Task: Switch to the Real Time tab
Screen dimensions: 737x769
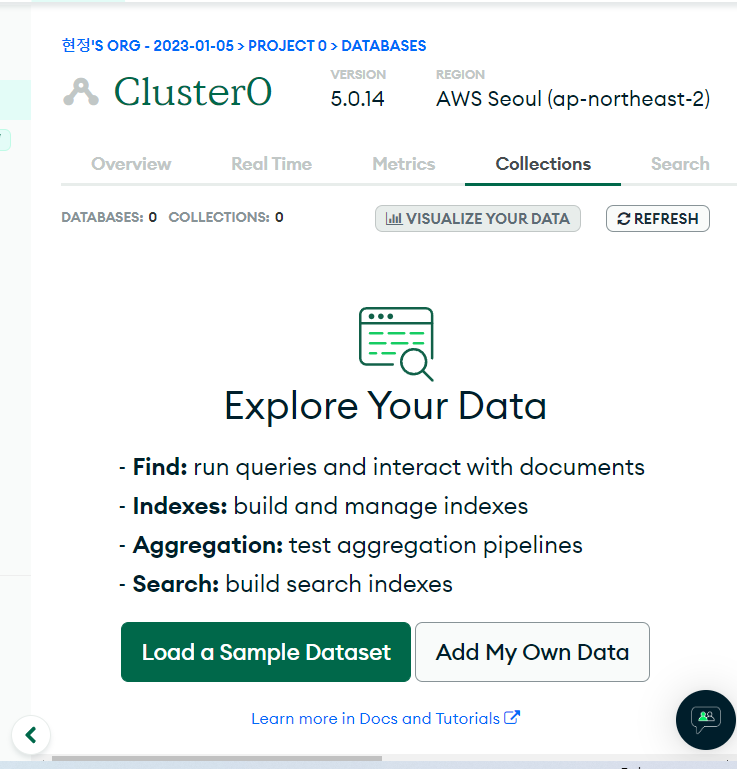Action: point(271,164)
